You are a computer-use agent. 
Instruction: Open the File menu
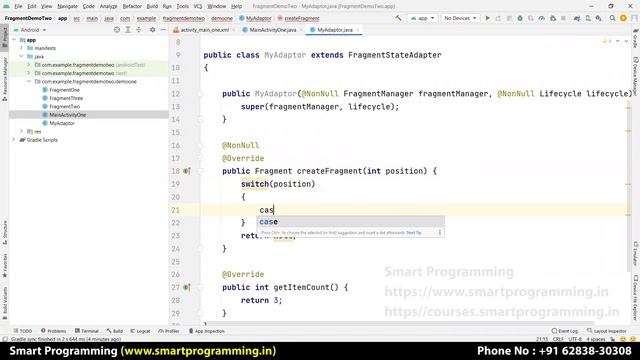point(18,7)
